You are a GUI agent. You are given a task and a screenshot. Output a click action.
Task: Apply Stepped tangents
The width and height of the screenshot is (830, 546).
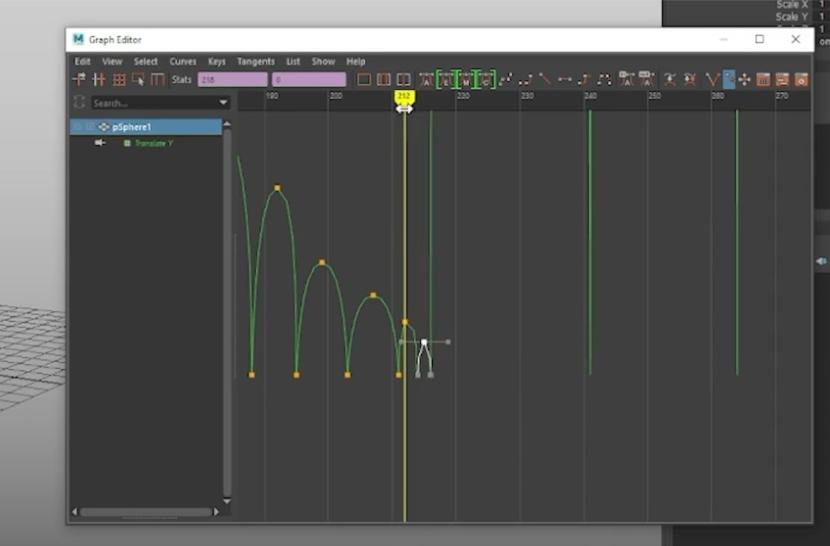point(583,80)
